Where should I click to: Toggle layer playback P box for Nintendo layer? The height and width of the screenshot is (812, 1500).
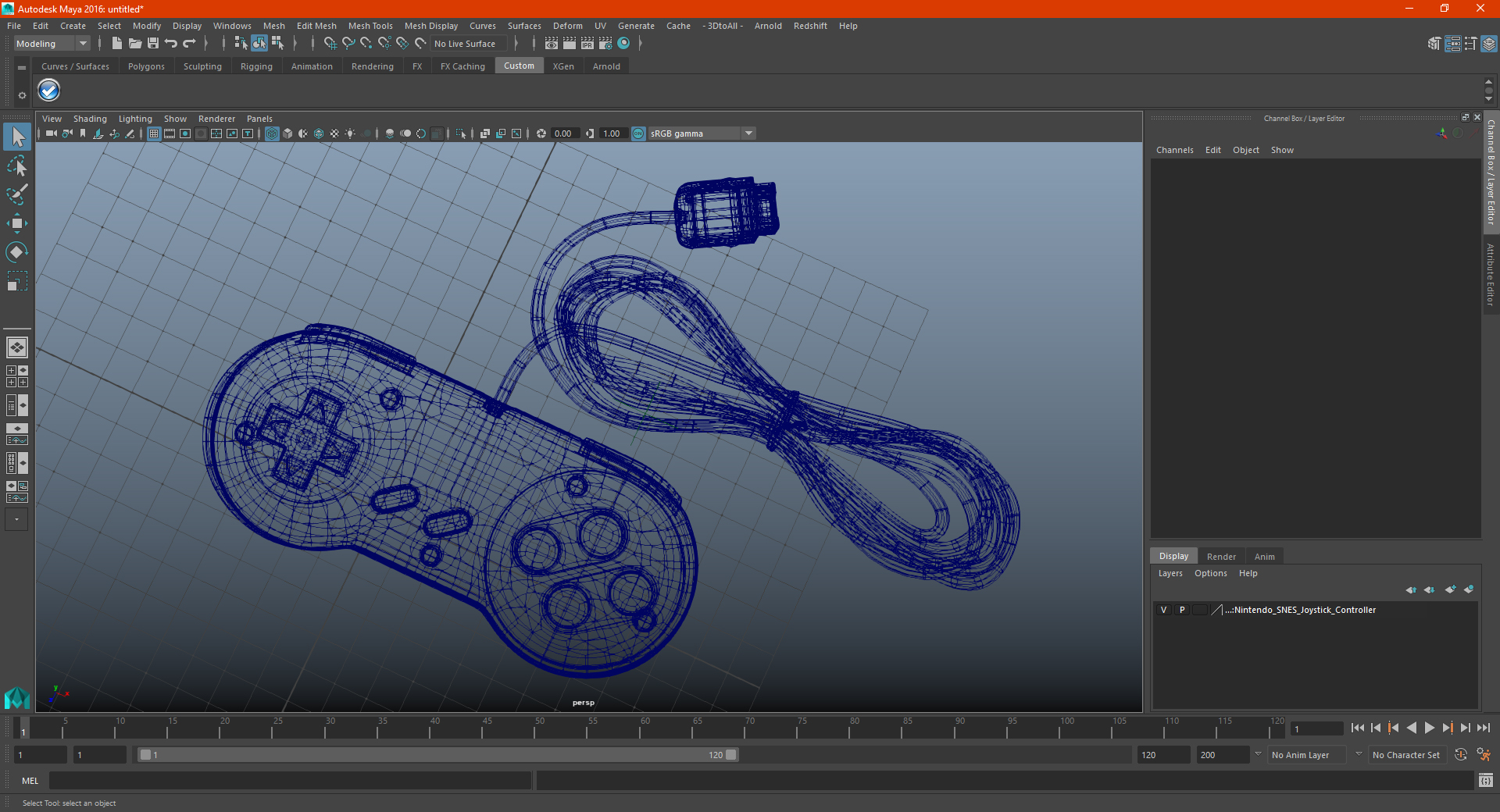click(1182, 610)
